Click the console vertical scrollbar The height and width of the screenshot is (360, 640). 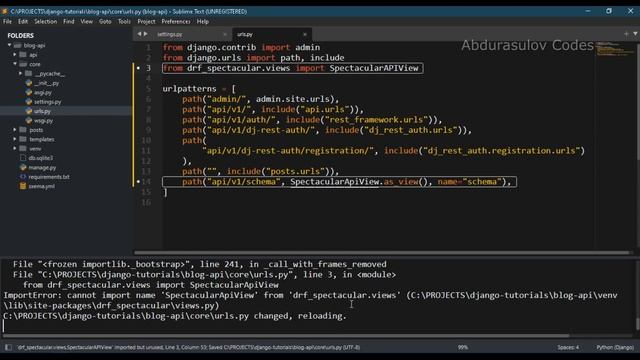pos(637,324)
